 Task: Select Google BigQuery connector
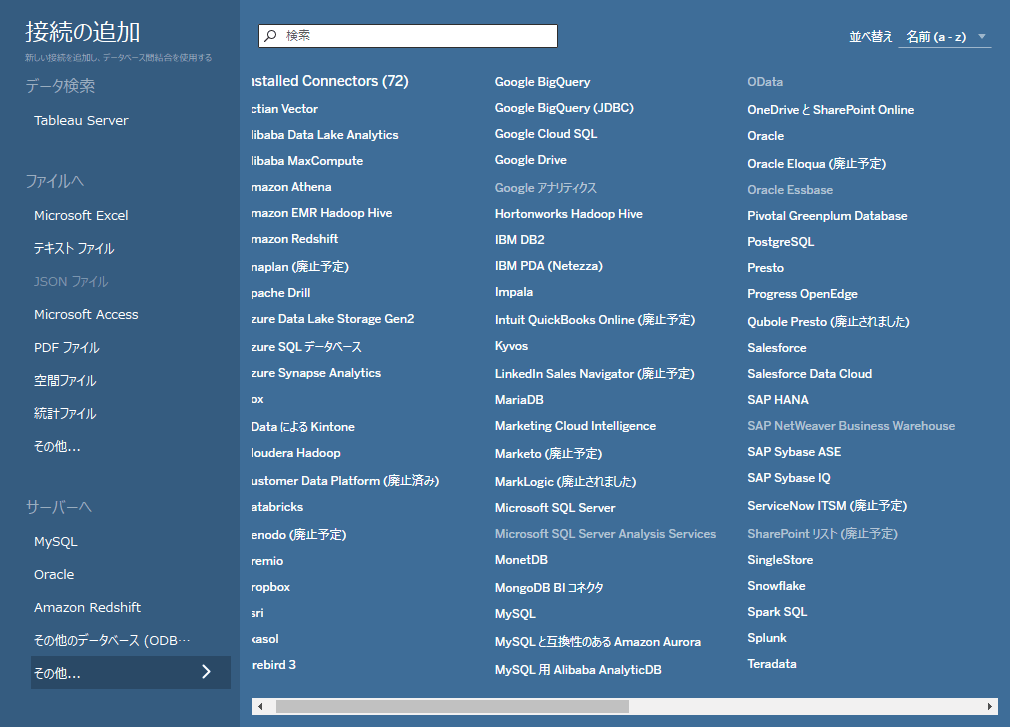click(x=542, y=82)
